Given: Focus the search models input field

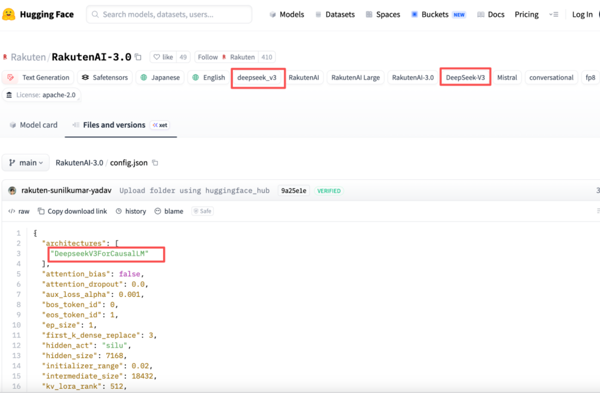Looking at the screenshot, I should coord(169,15).
